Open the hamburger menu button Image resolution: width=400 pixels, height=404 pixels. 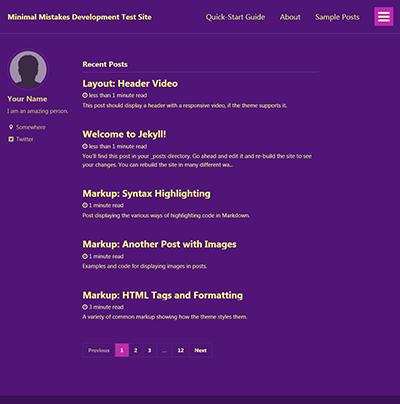tap(384, 17)
